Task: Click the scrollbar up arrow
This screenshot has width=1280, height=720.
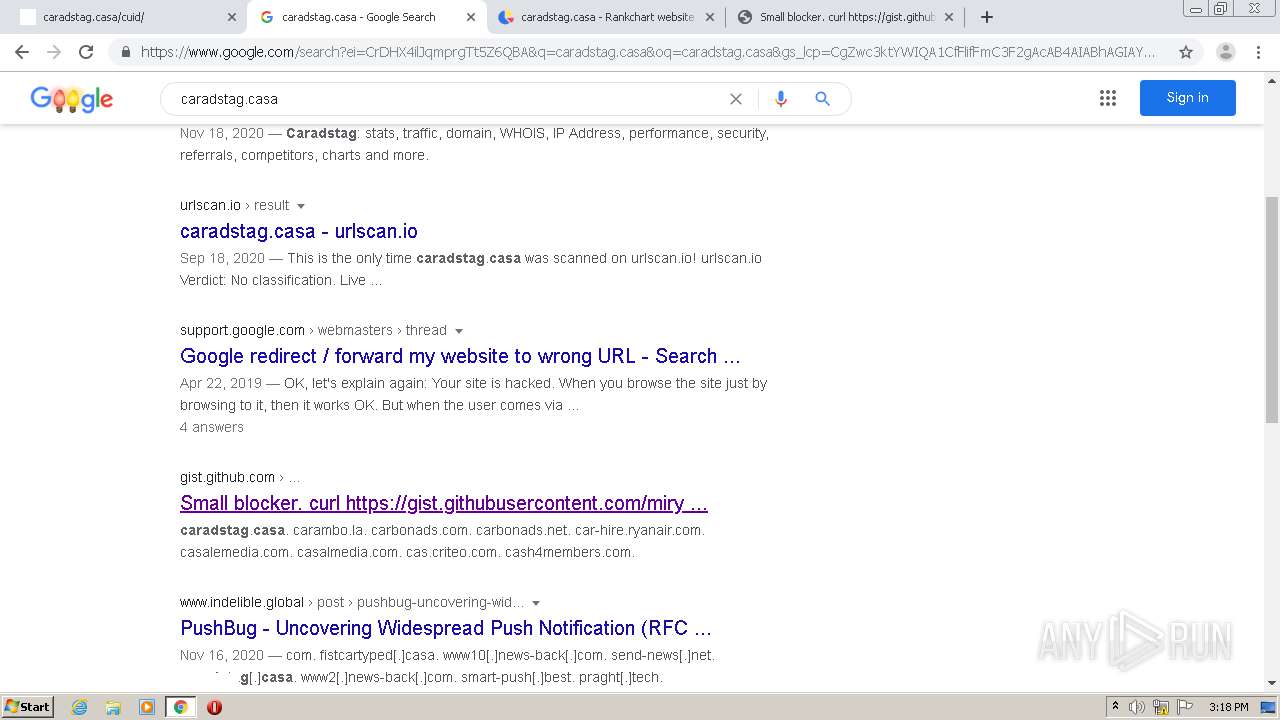Action: tap(1272, 79)
